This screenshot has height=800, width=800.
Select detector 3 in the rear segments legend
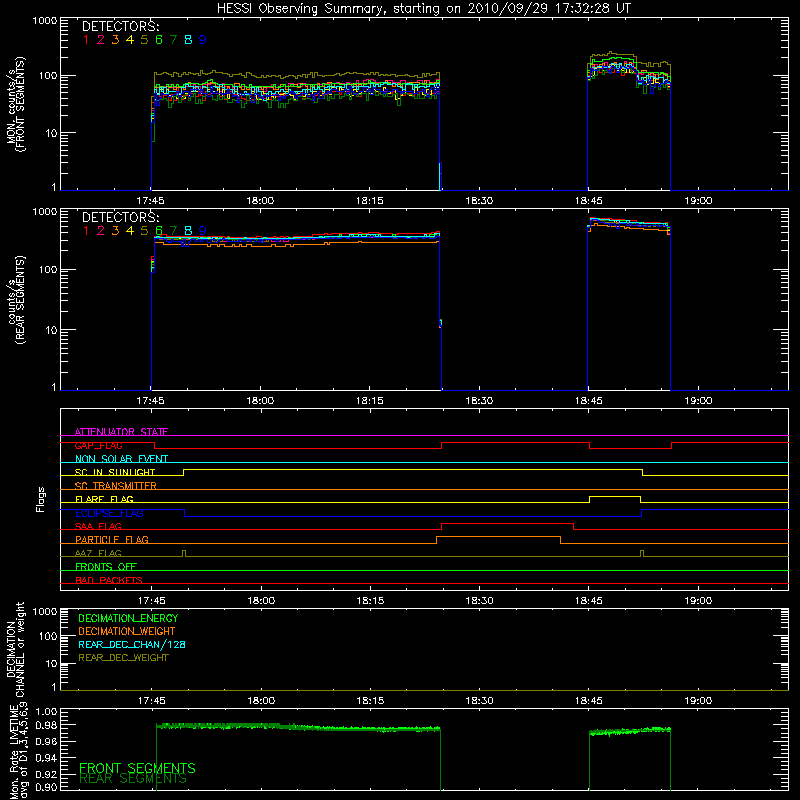(115, 231)
